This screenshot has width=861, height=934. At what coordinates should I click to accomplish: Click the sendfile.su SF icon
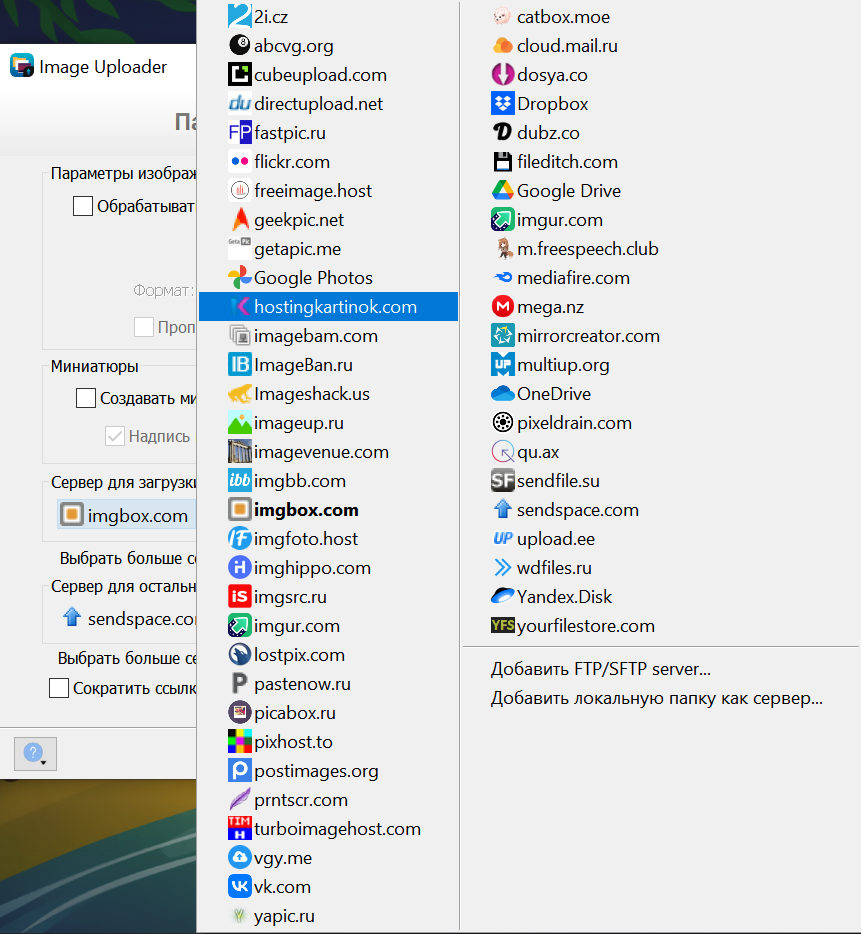502,481
